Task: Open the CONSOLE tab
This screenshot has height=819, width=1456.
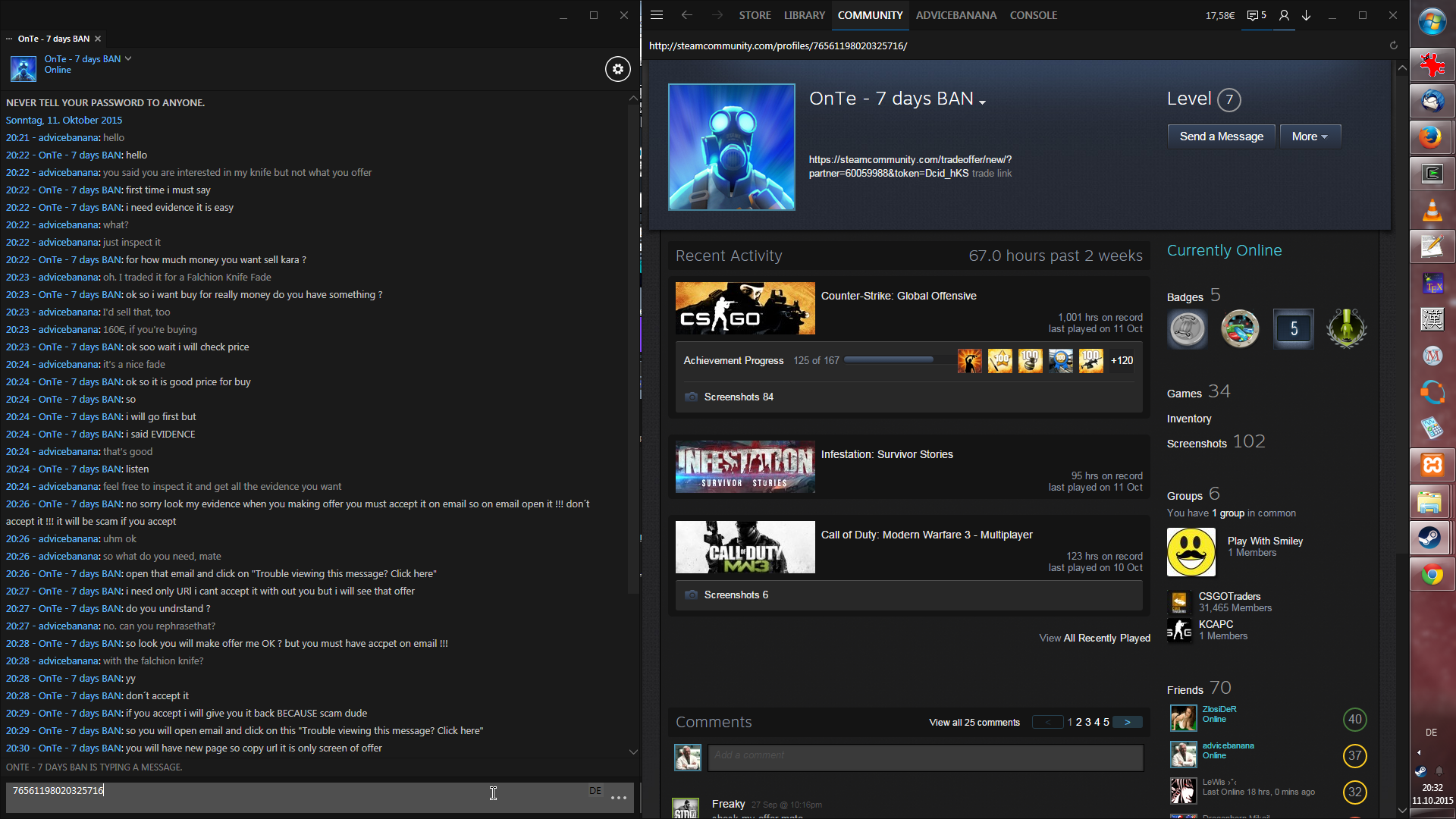Action: coord(1033,15)
